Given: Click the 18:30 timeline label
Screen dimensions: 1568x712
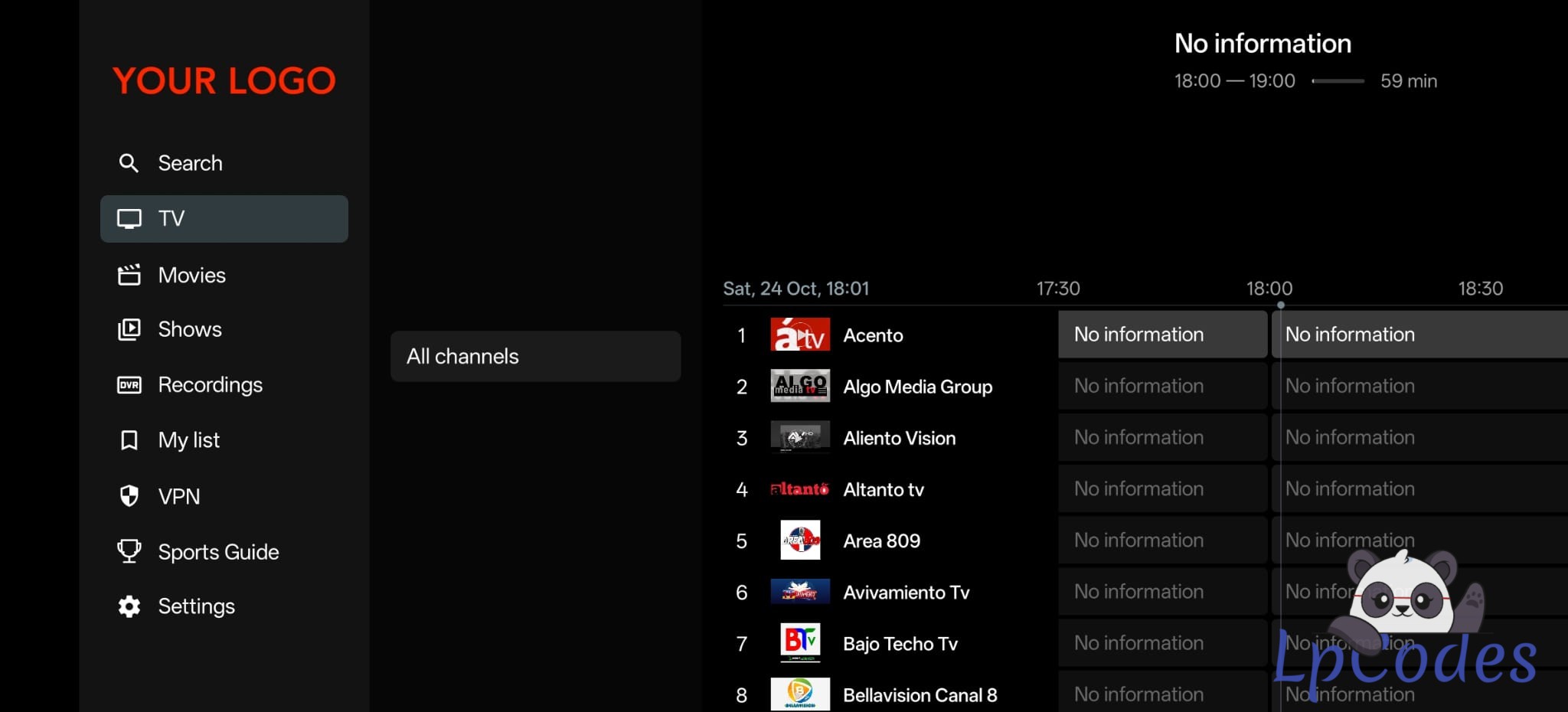Looking at the screenshot, I should coord(1480,289).
